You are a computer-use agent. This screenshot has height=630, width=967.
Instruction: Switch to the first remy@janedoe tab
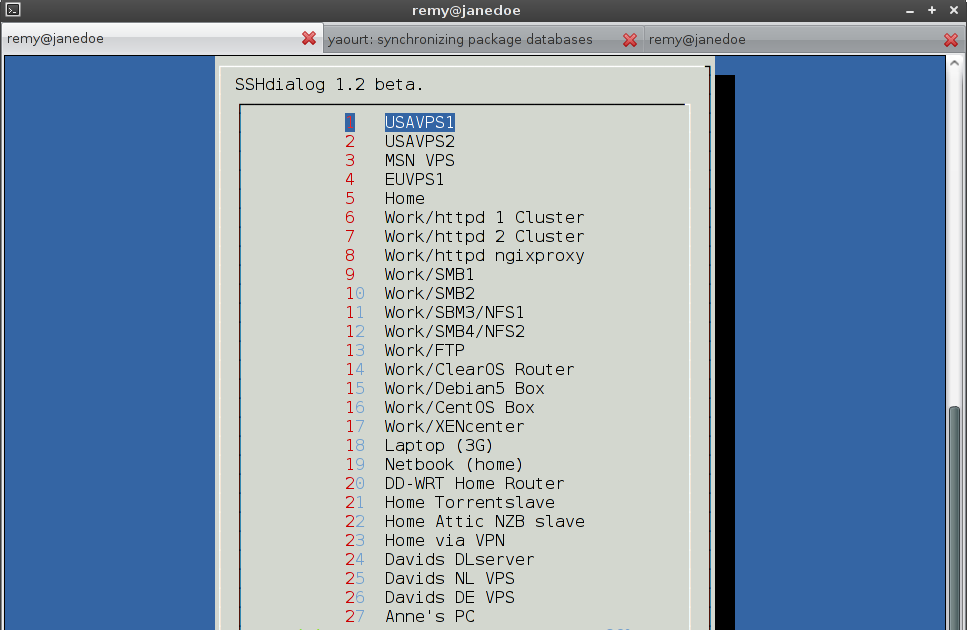[x=162, y=38]
